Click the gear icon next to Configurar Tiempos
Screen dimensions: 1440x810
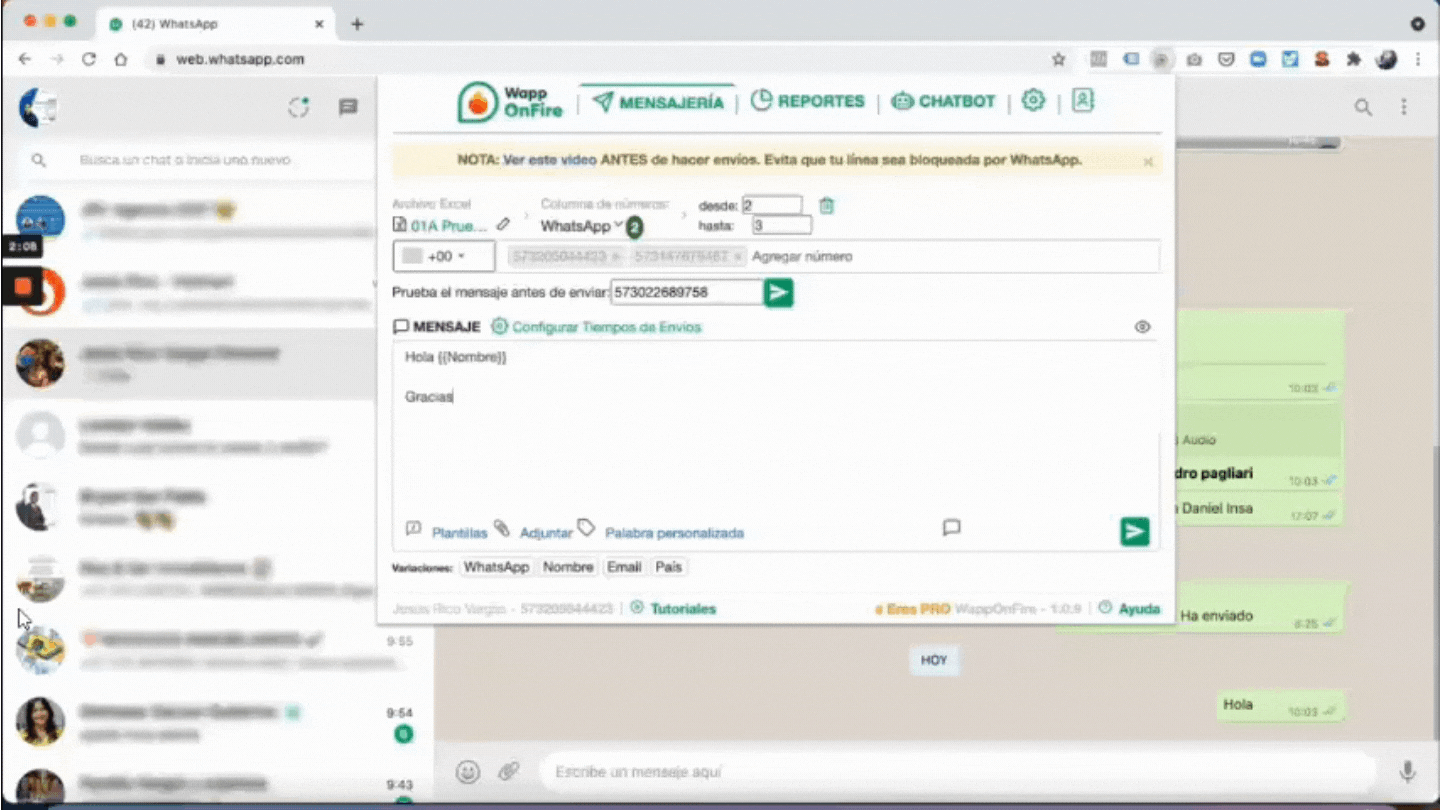pyautogui.click(x=499, y=327)
